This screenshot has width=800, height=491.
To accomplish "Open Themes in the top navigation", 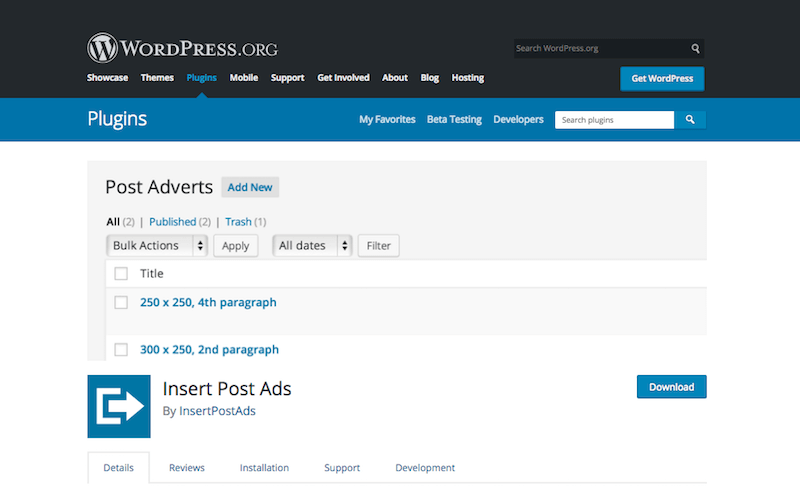I will (157, 78).
